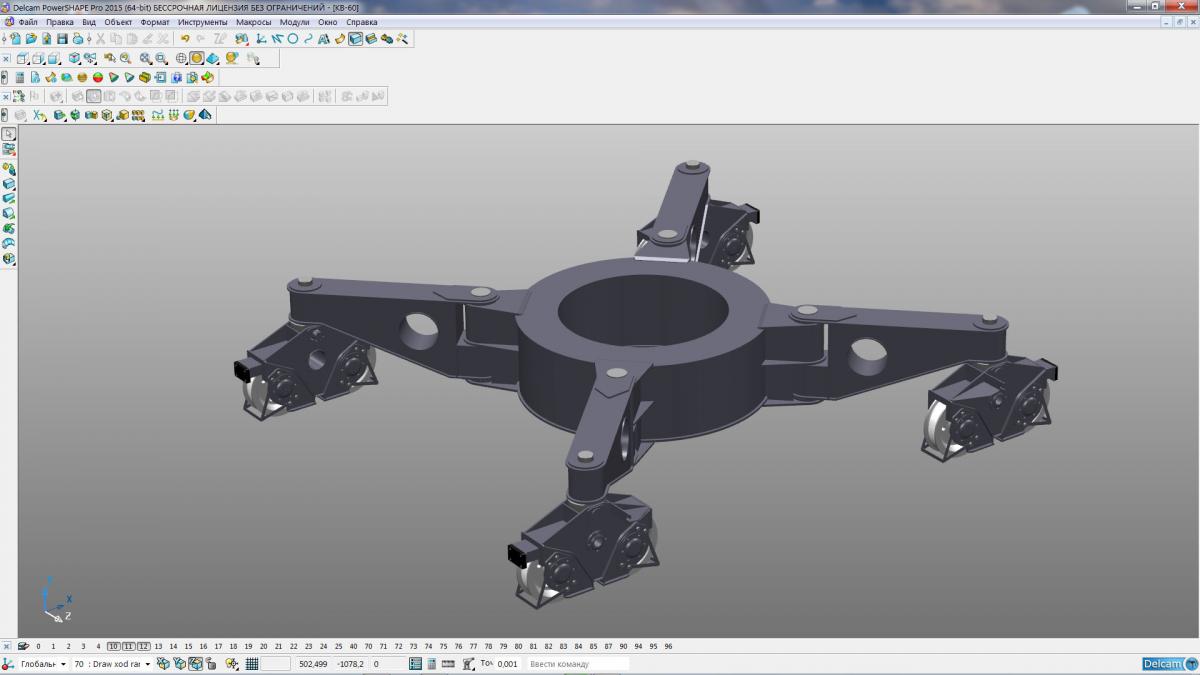This screenshot has width=1200, height=675.
Task: Toggle level 12 visibility
Action: coord(143,646)
